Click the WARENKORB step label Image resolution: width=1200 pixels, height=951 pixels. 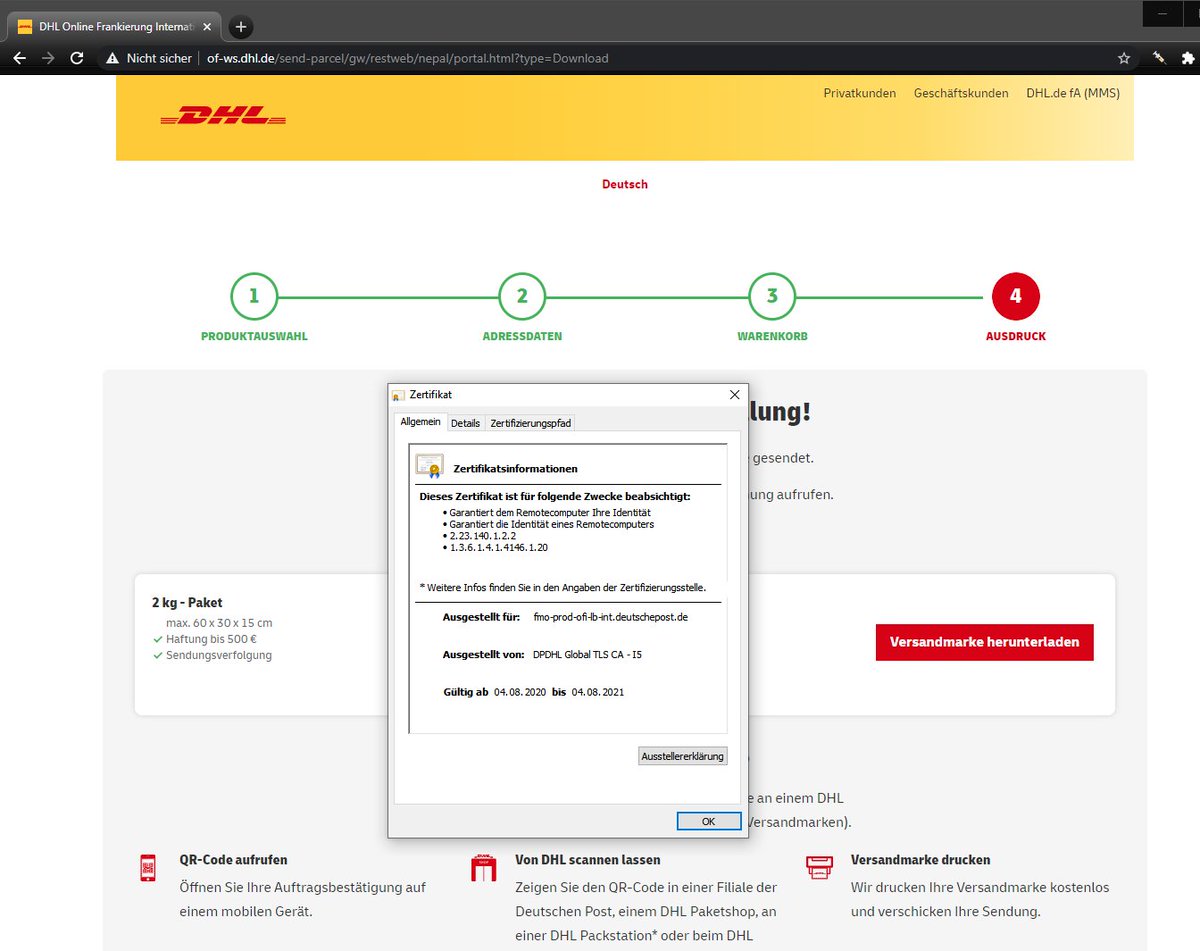tap(772, 337)
